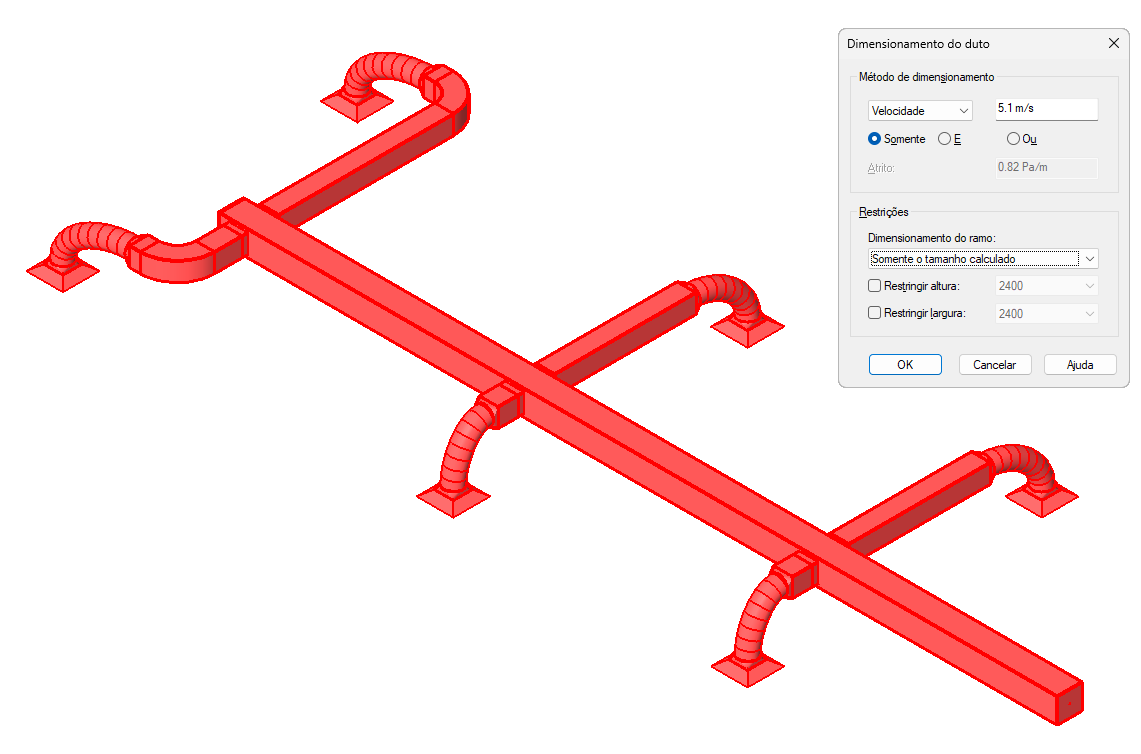Open the Restringir largura 2400 dropdown

1046,314
